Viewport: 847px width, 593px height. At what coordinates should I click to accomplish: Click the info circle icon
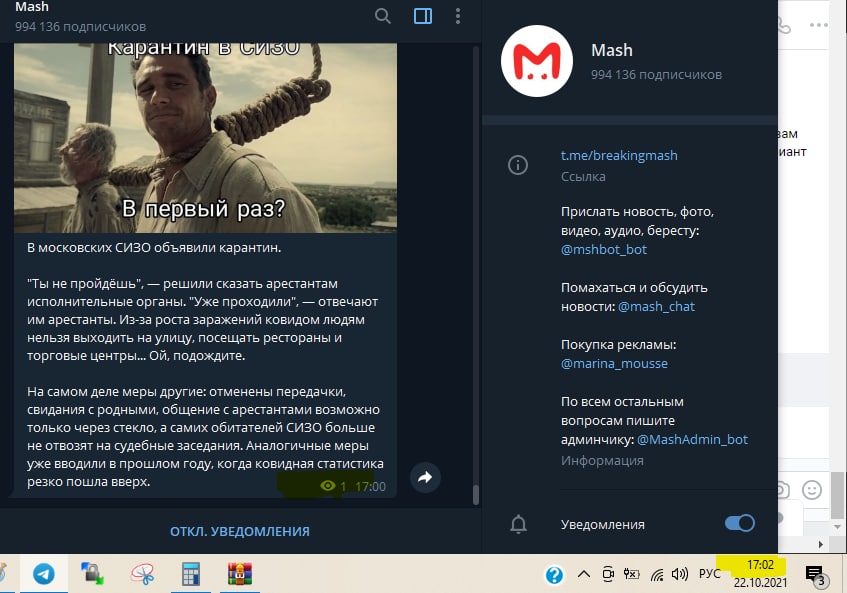click(517, 165)
